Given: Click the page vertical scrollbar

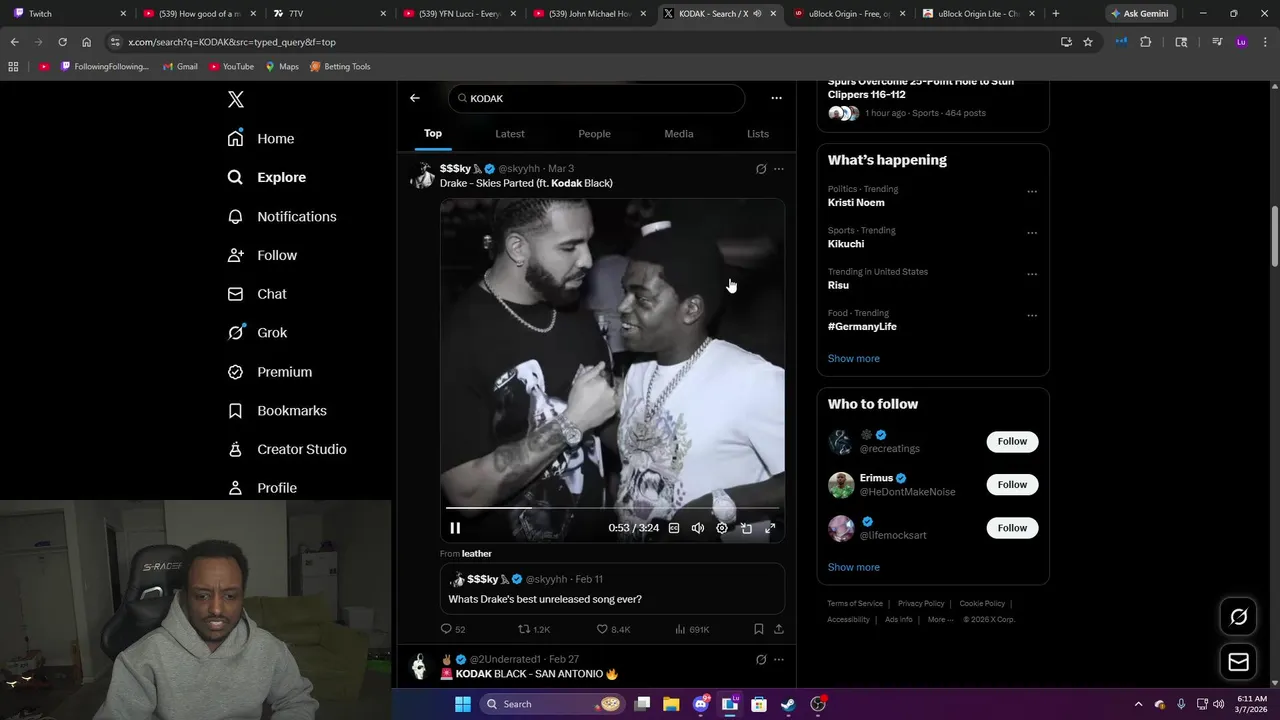Looking at the screenshot, I should tap(1274, 236).
